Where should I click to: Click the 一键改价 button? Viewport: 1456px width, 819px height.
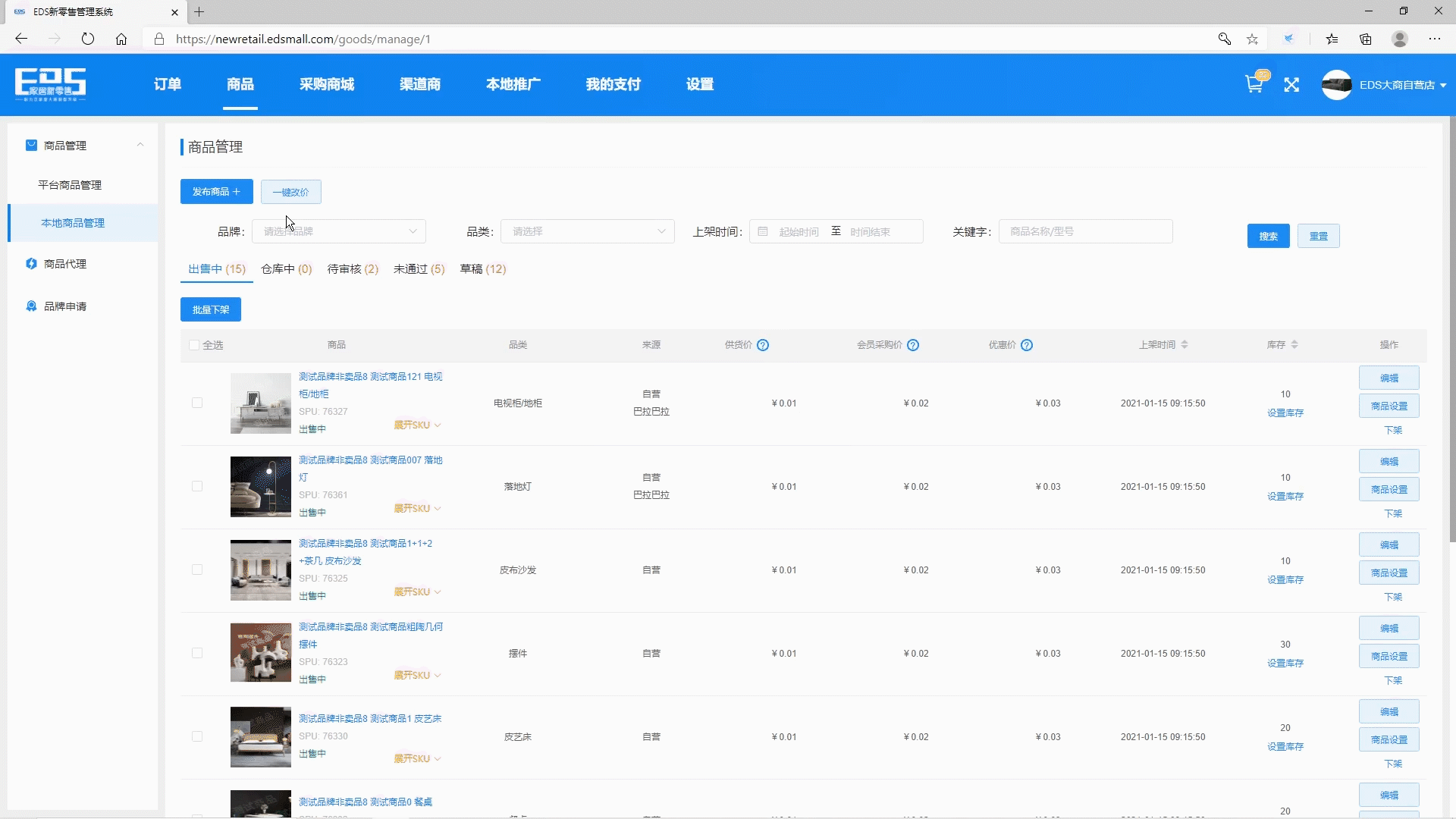click(x=291, y=192)
